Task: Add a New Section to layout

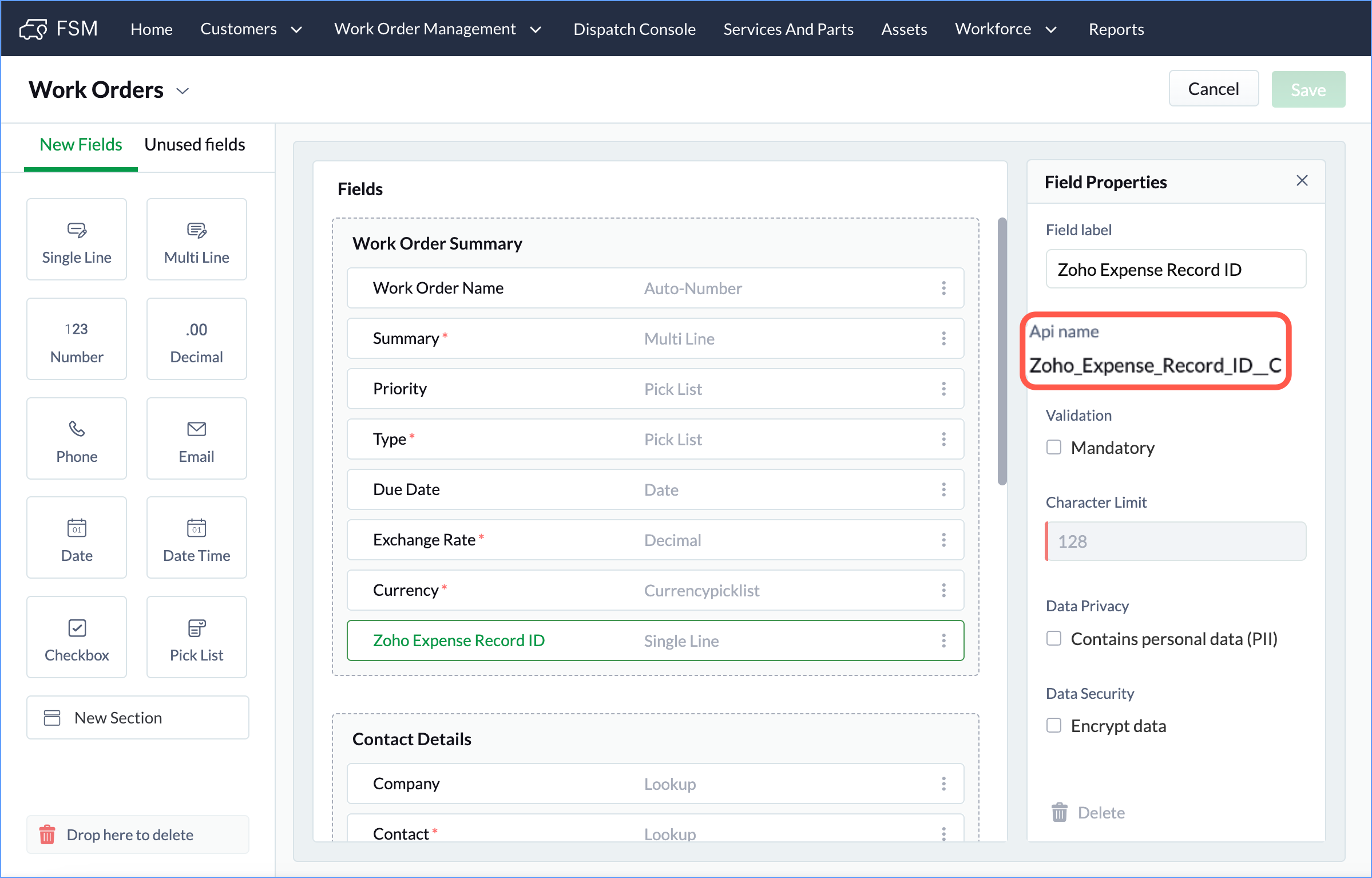Action: point(137,718)
